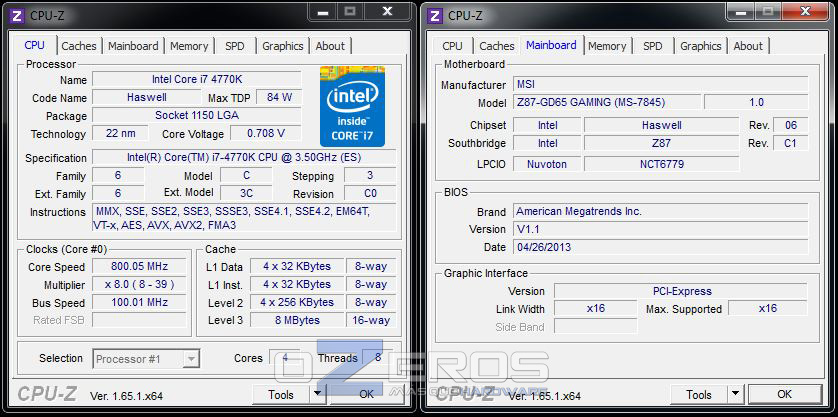Open the Caches tab in left CPU-Z window
Screen dimensions: 838x417
click(79, 46)
